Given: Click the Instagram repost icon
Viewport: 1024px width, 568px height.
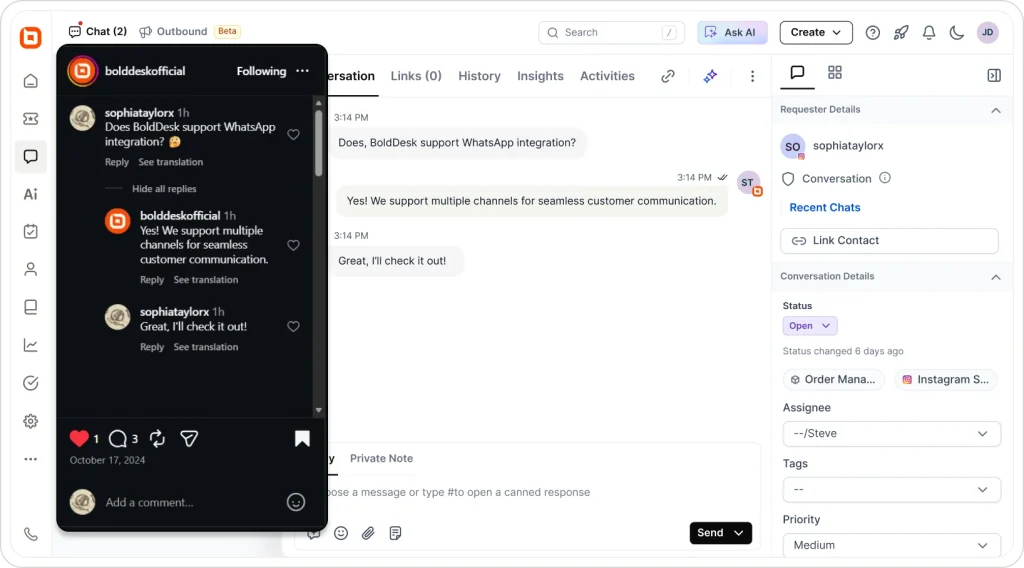Looking at the screenshot, I should pyautogui.click(x=157, y=439).
